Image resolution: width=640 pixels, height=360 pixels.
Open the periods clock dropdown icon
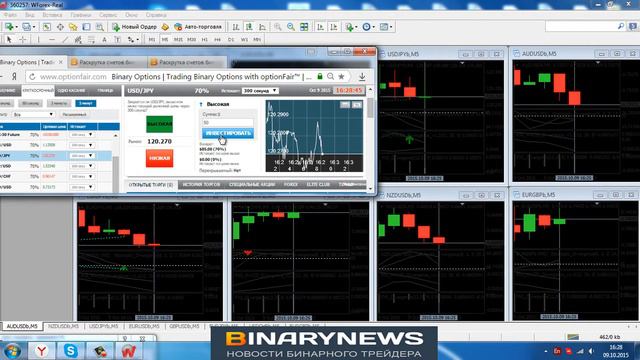point(368,27)
